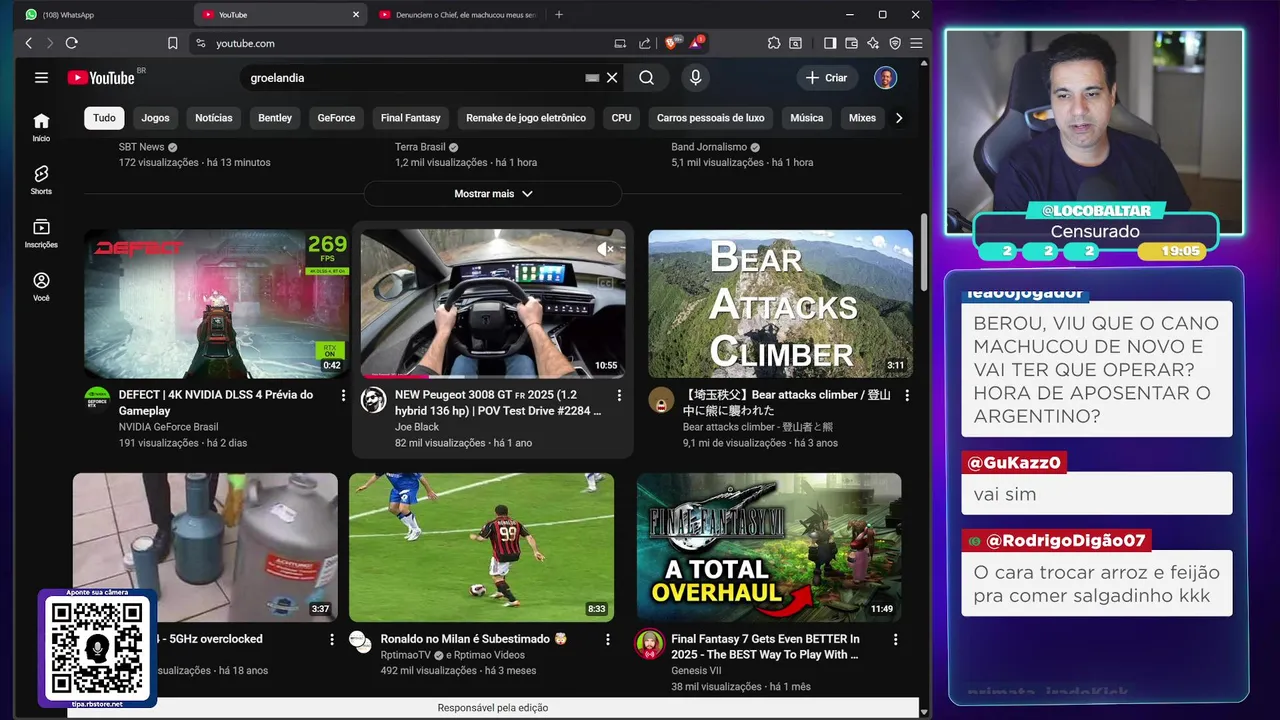The height and width of the screenshot is (720, 1280).
Task: Open Genesis VII channel link
Action: 696,671
